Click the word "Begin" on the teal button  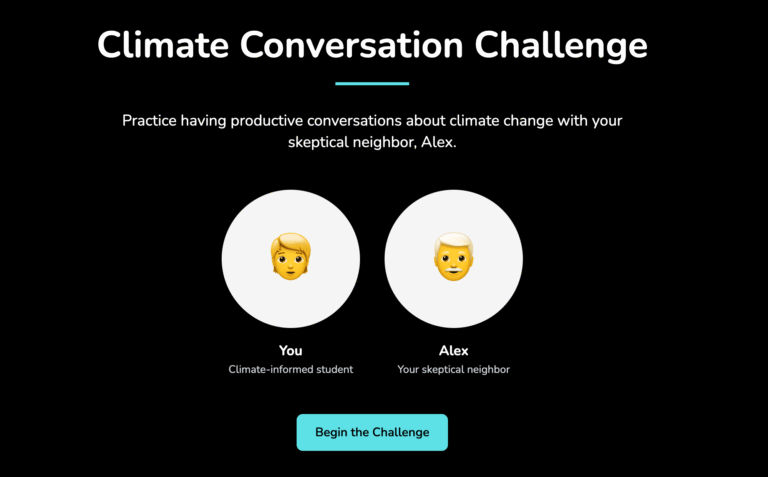click(332, 432)
